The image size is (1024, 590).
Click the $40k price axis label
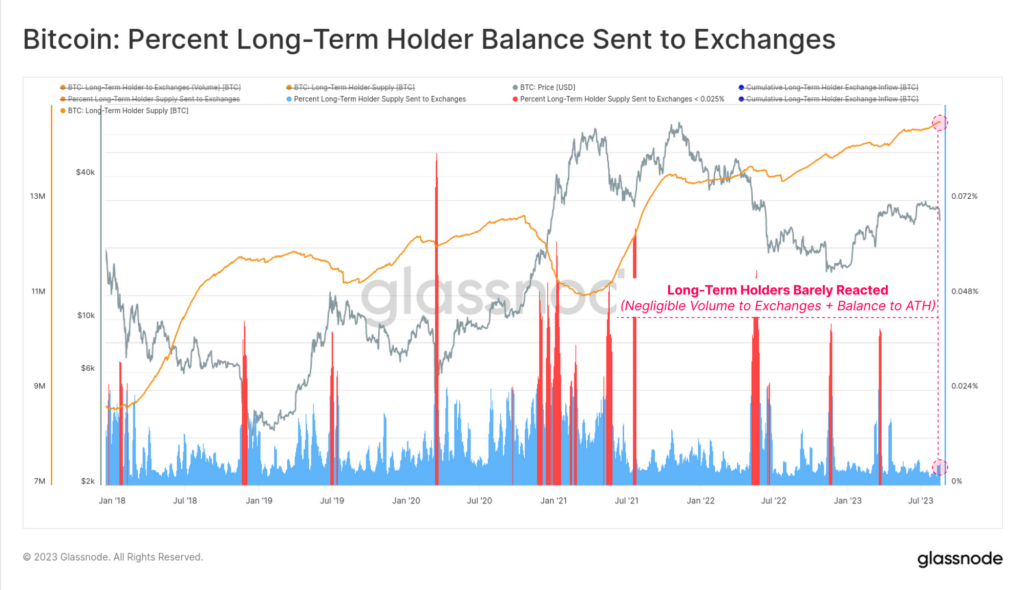(86, 172)
